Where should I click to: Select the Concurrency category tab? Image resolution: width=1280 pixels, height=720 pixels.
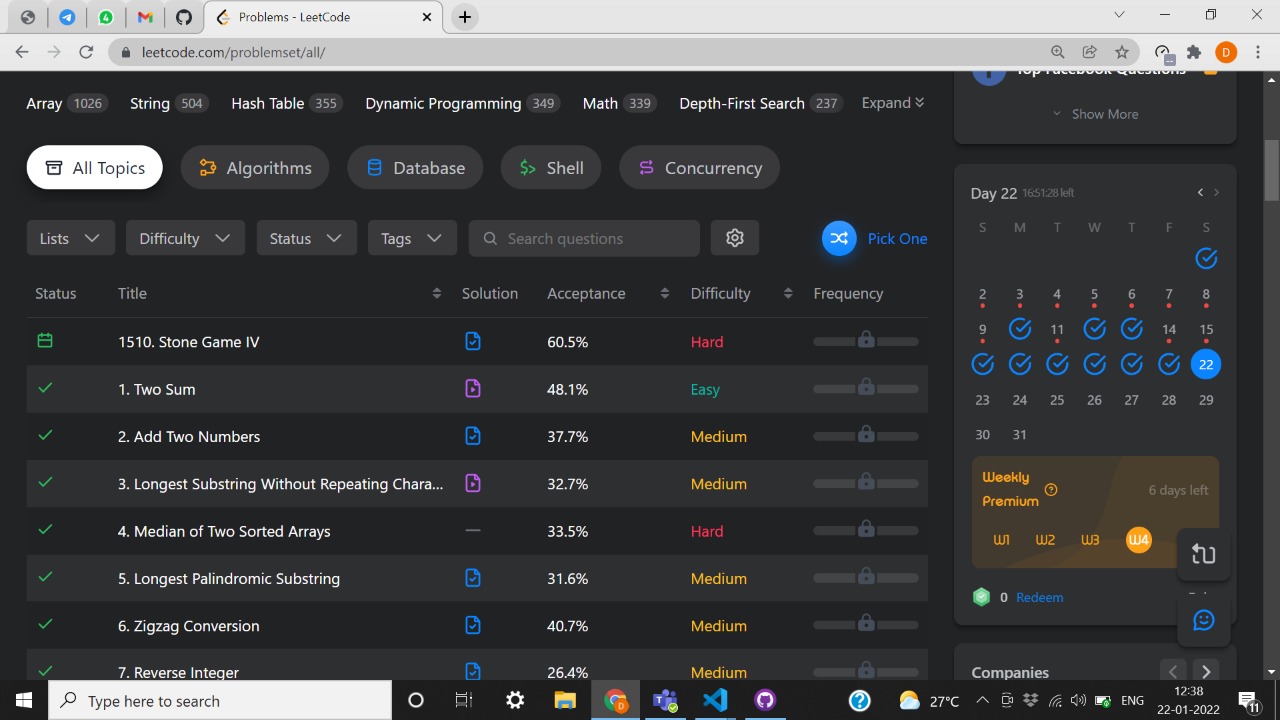(x=700, y=168)
